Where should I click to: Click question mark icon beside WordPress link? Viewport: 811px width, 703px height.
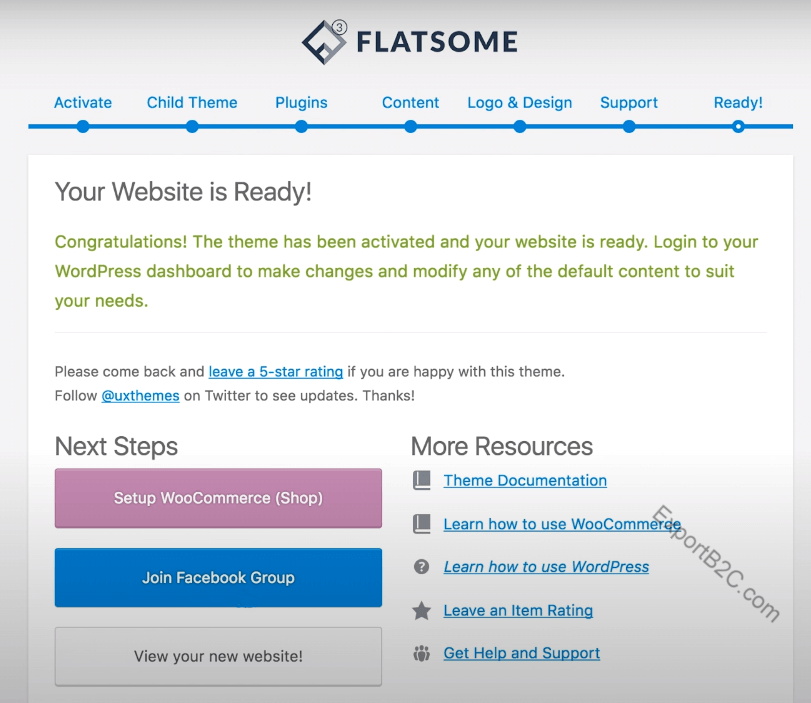(422, 567)
